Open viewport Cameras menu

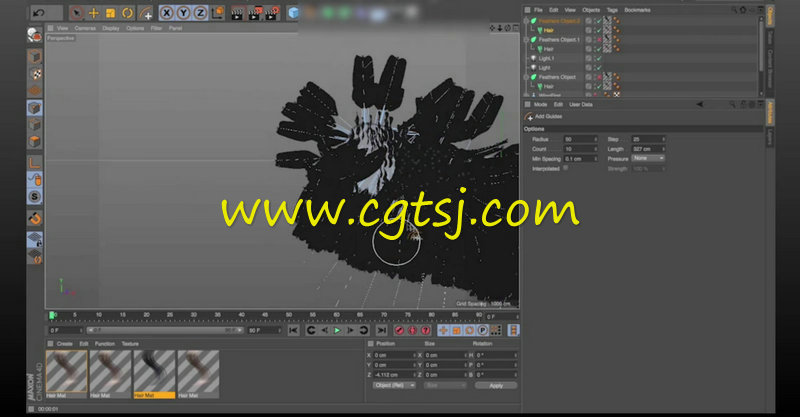85,28
